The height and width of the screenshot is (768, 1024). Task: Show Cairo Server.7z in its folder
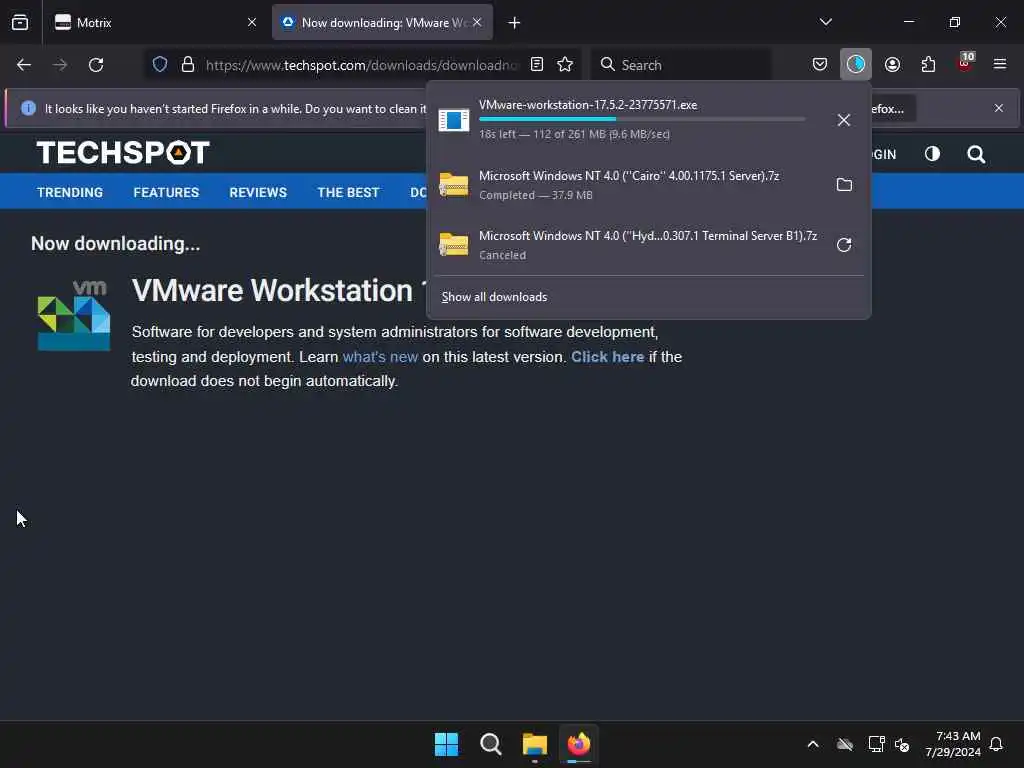pos(844,185)
